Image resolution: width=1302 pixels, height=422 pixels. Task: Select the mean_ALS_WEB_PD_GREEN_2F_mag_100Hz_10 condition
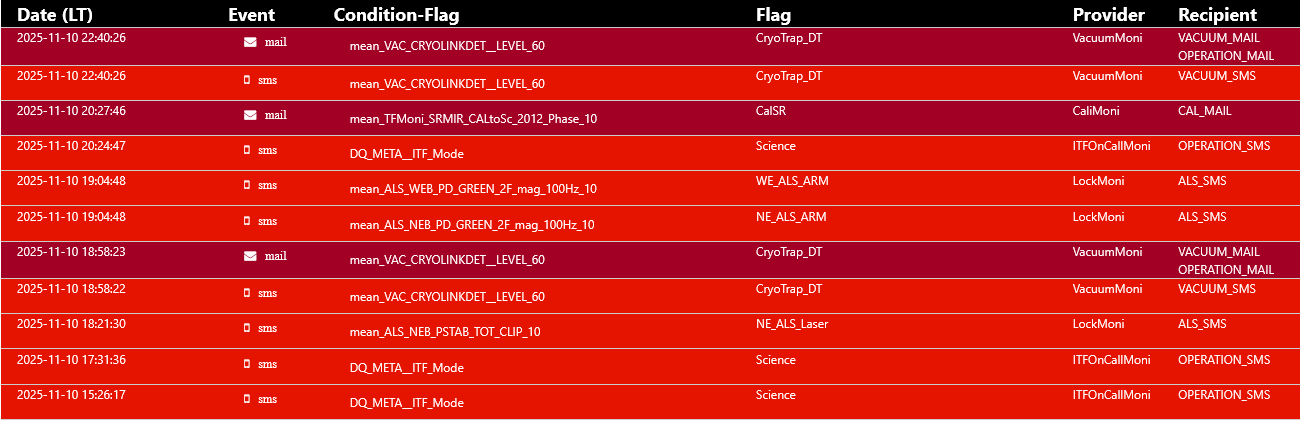tap(472, 189)
